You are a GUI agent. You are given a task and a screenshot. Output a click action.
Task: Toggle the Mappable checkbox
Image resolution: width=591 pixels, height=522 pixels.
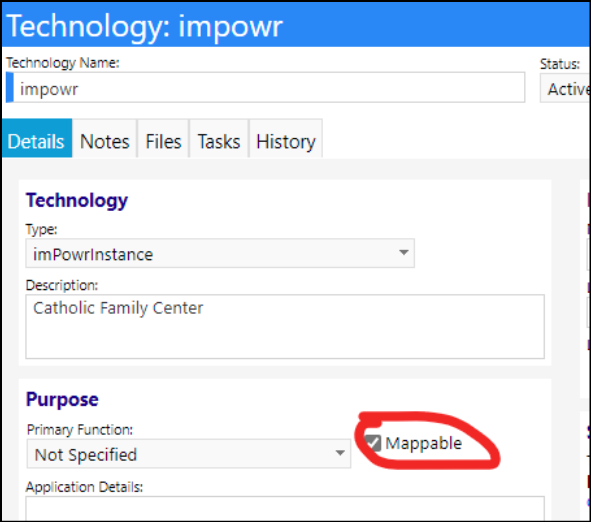pyautogui.click(x=373, y=443)
